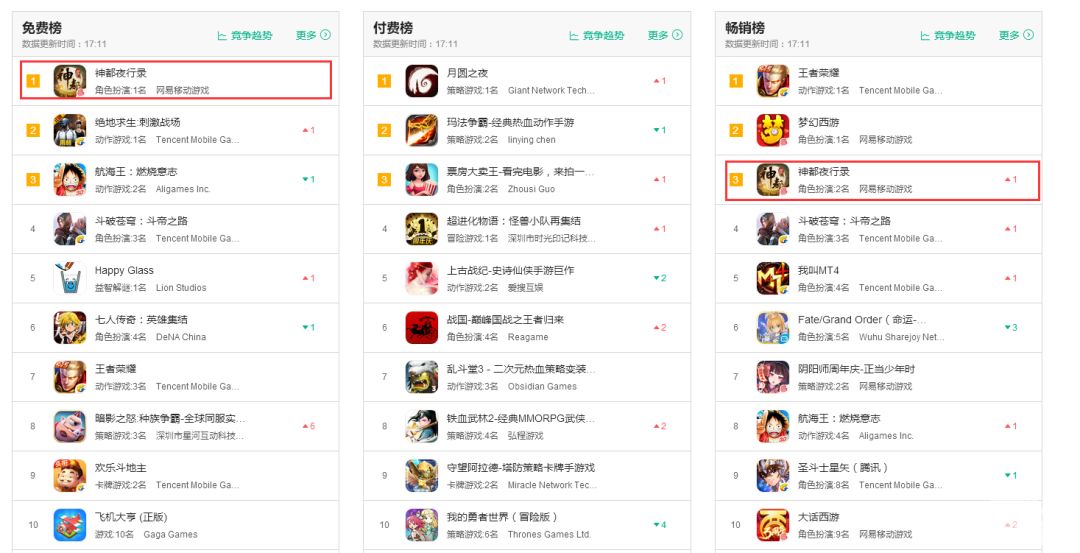
Task: Select the 我叫MT4 game icon
Action: click(x=773, y=278)
